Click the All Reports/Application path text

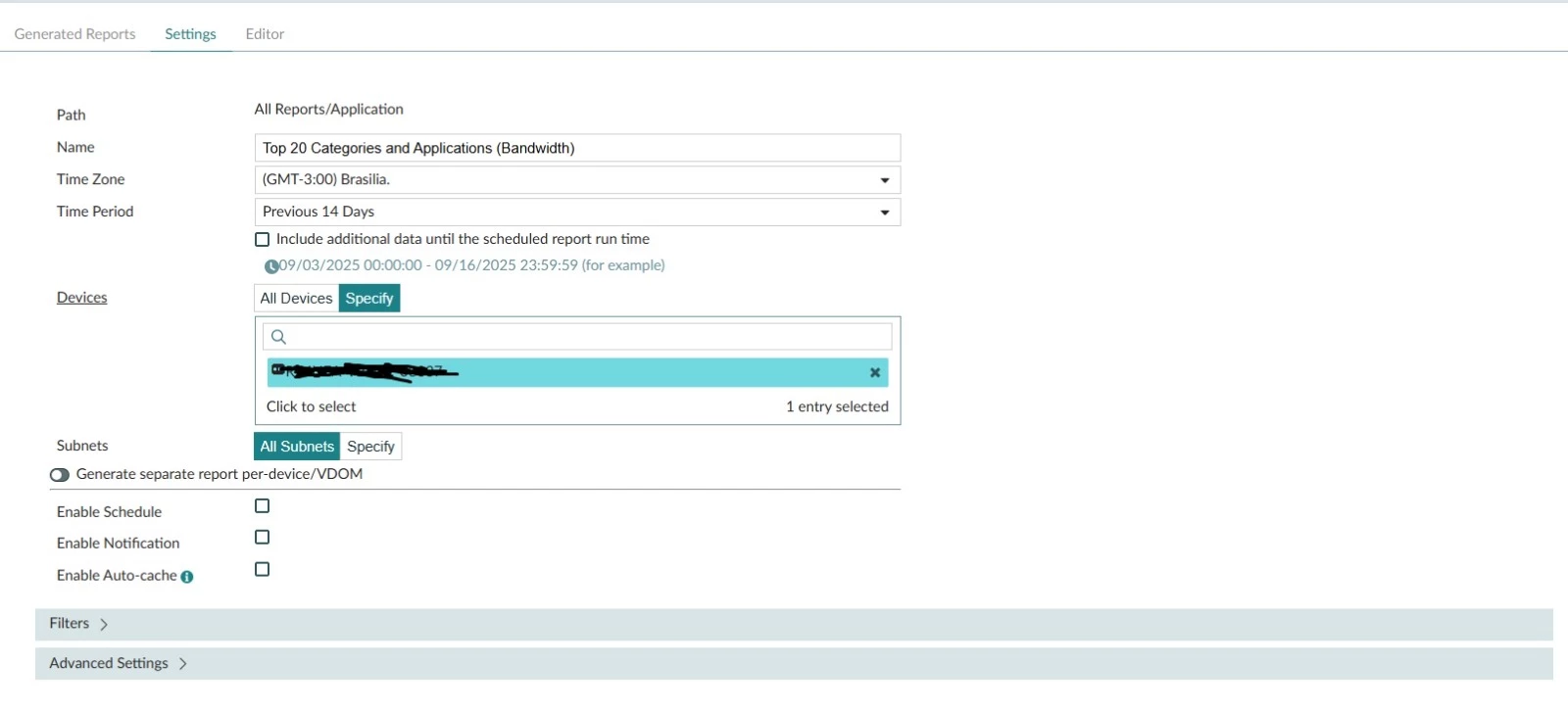coord(328,110)
